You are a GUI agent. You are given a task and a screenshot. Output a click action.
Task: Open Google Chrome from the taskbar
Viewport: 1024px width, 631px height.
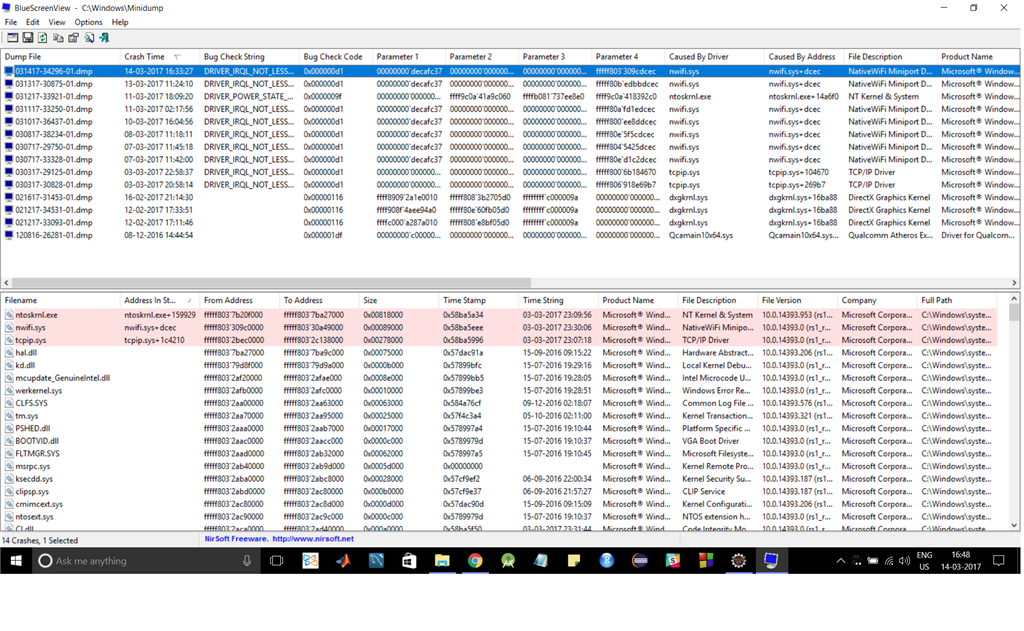[x=475, y=560]
